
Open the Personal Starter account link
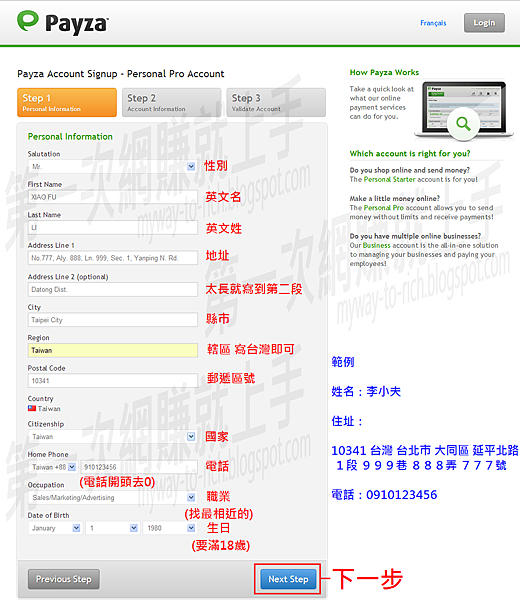390,179
